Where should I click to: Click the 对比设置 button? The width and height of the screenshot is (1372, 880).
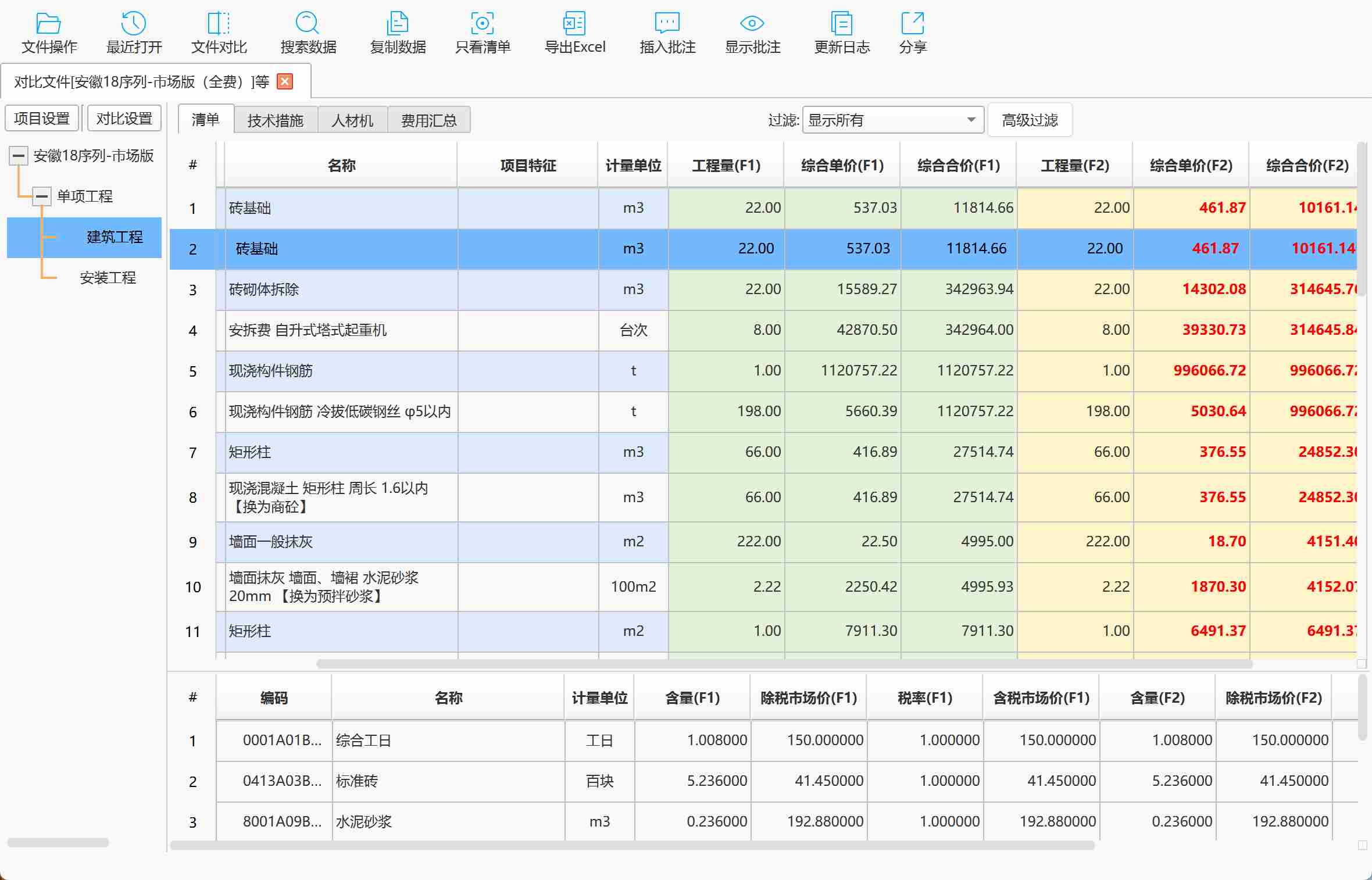point(124,119)
